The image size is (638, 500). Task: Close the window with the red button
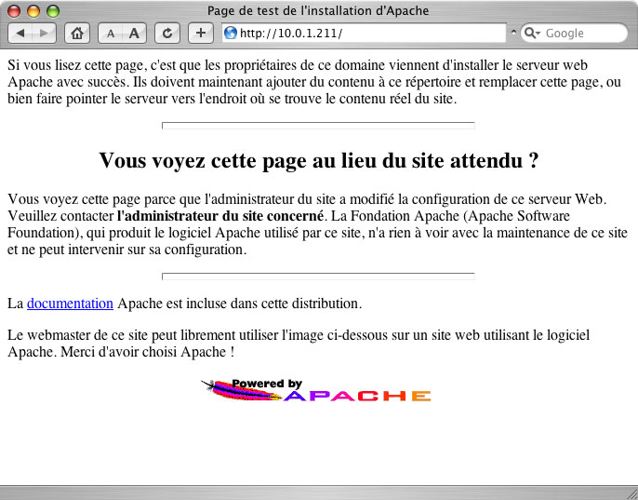pos(14,11)
